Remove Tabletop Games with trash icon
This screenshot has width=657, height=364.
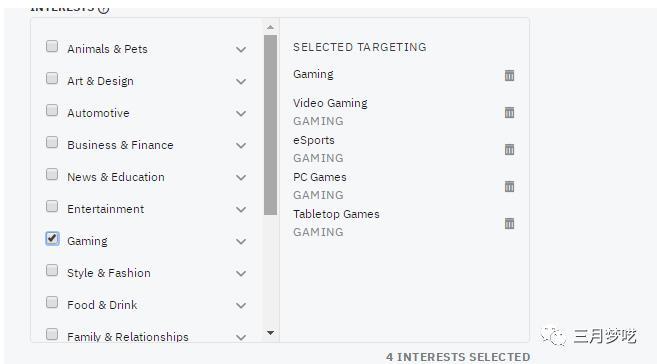click(509, 223)
